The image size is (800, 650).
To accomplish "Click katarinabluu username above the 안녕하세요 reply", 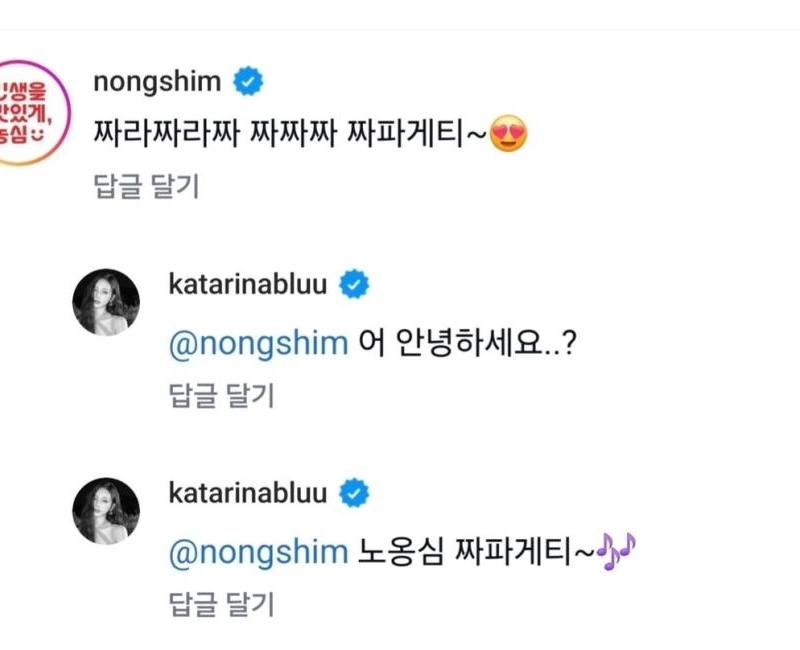I will [x=249, y=284].
